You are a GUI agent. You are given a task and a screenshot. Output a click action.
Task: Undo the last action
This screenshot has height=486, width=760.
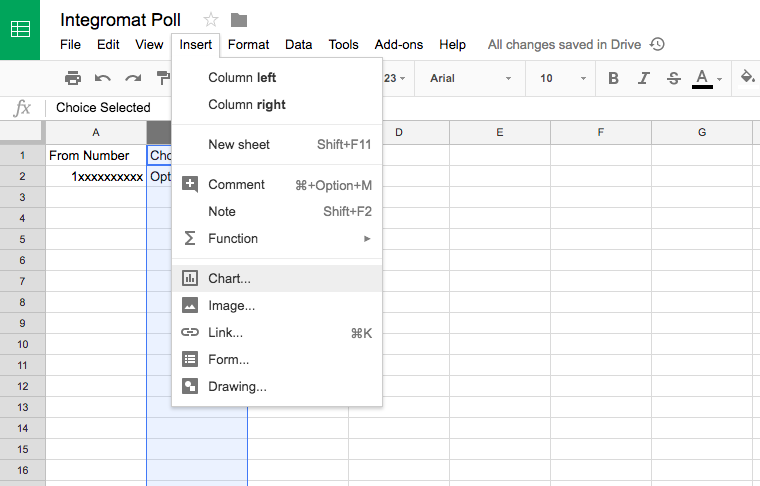102,78
